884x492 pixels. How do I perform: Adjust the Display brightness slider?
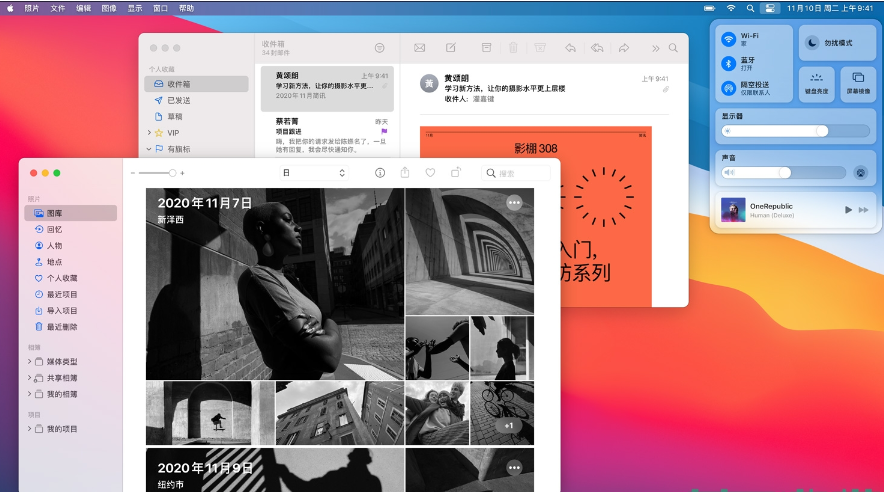(x=795, y=131)
